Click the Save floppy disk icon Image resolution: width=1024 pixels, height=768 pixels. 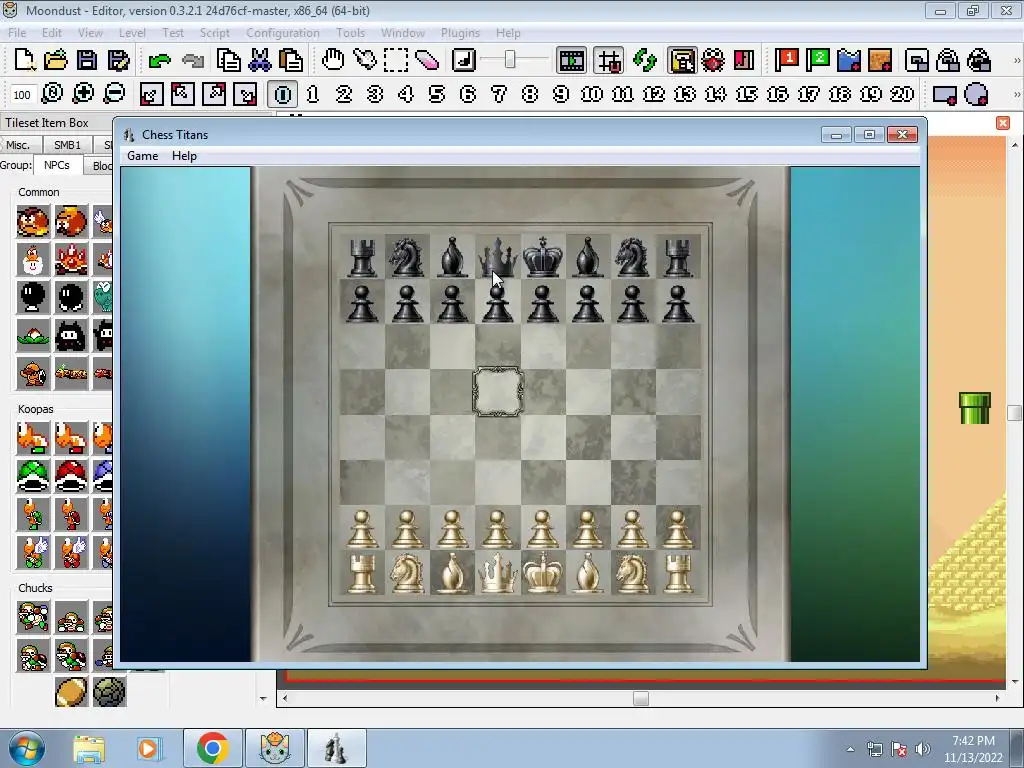tap(87, 60)
